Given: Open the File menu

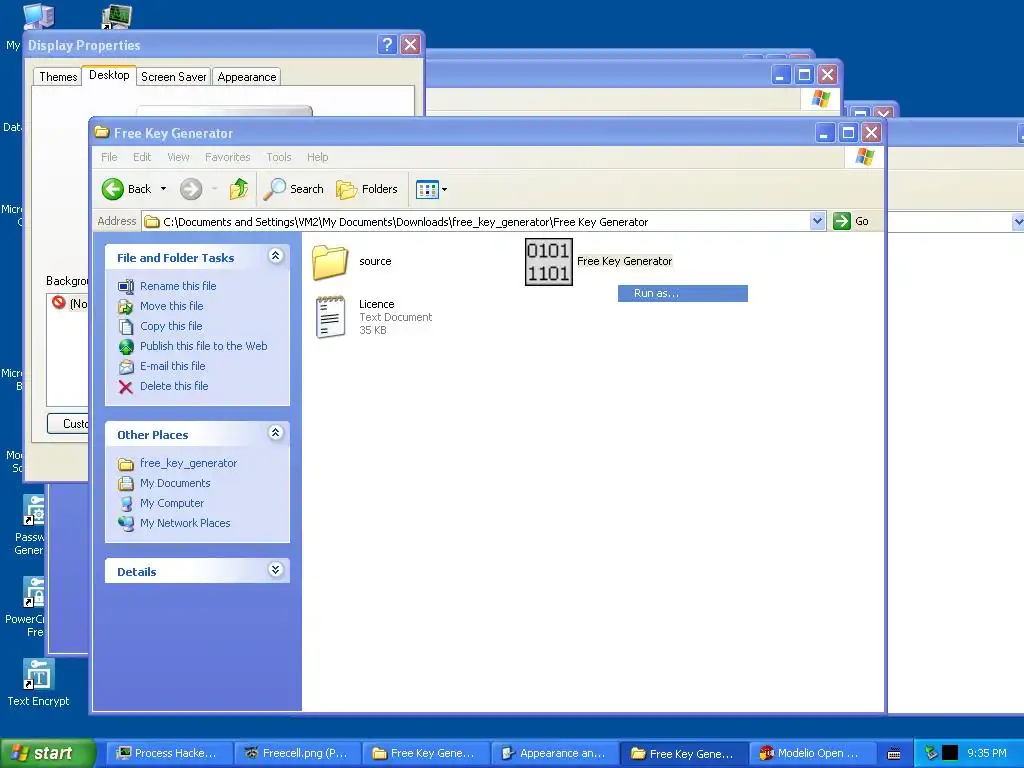Looking at the screenshot, I should [109, 157].
